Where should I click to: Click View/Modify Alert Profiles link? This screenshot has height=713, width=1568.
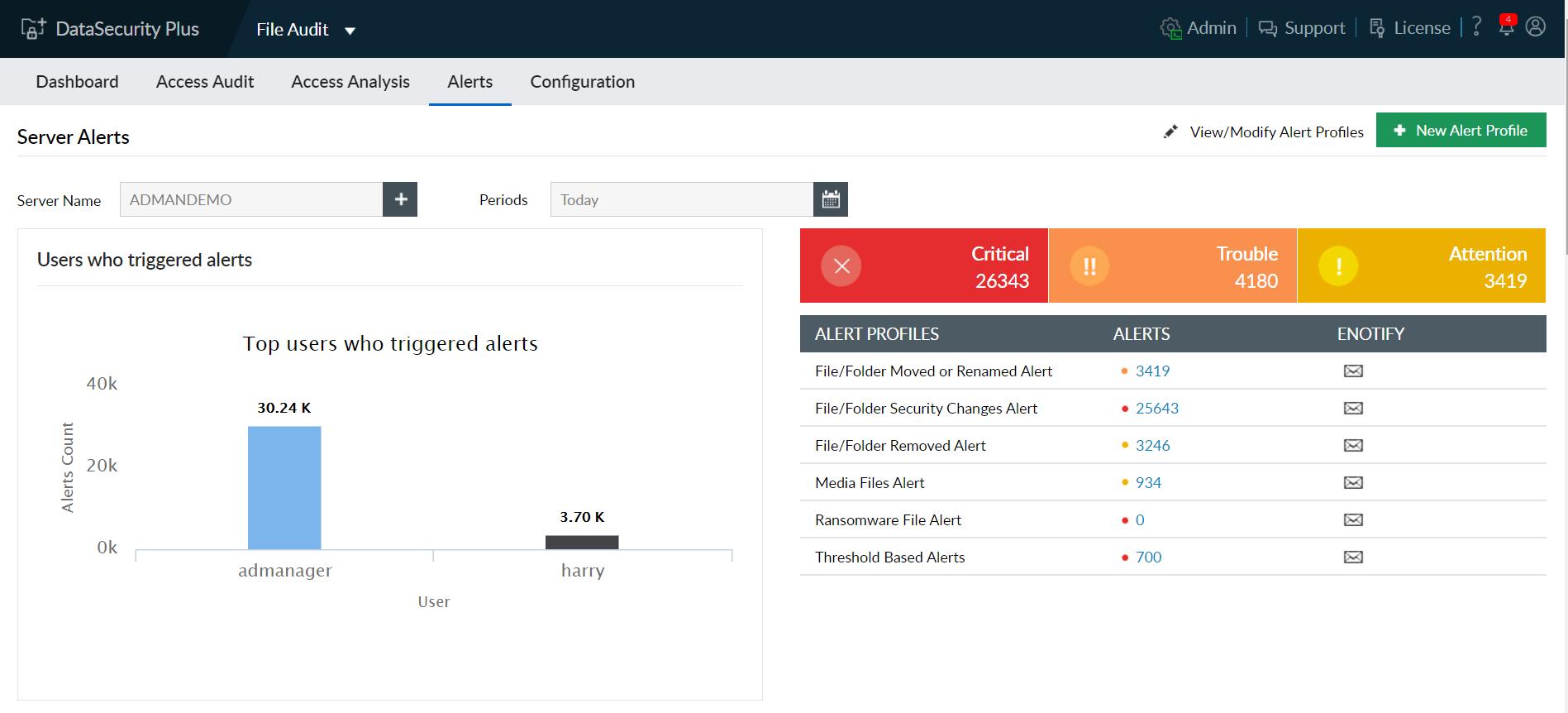point(1276,132)
